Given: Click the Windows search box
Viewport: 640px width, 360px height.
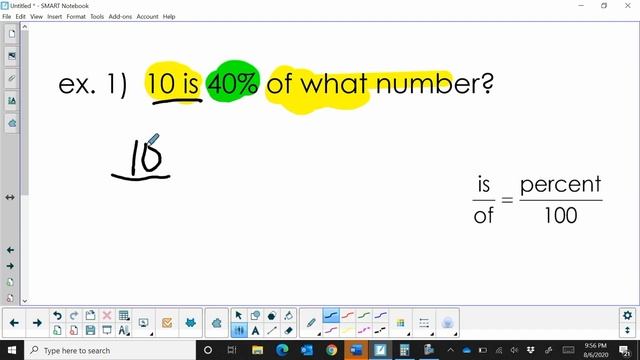Looking at the screenshot, I should coord(110,350).
